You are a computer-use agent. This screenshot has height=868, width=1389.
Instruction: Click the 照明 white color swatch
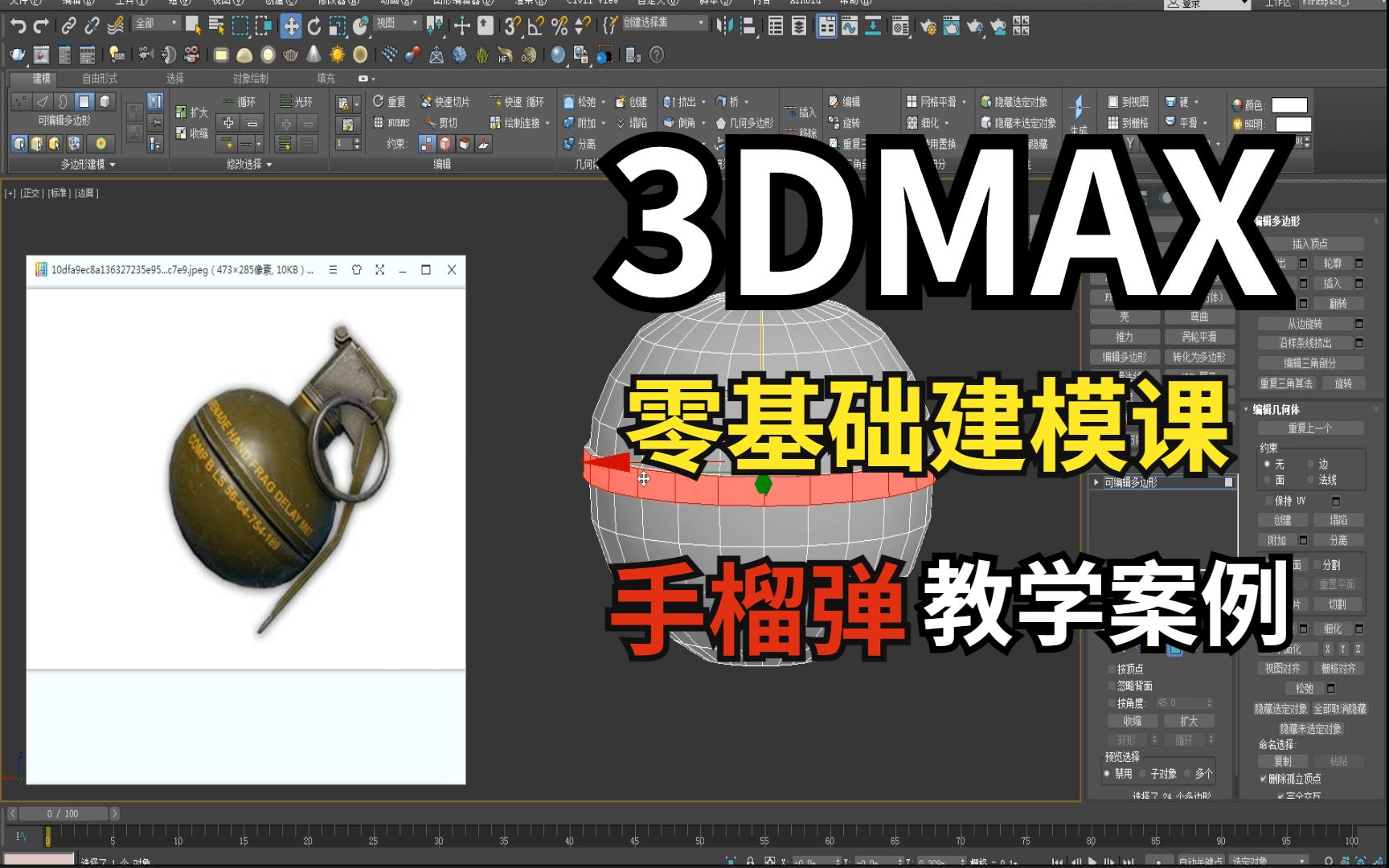pyautogui.click(x=1293, y=125)
